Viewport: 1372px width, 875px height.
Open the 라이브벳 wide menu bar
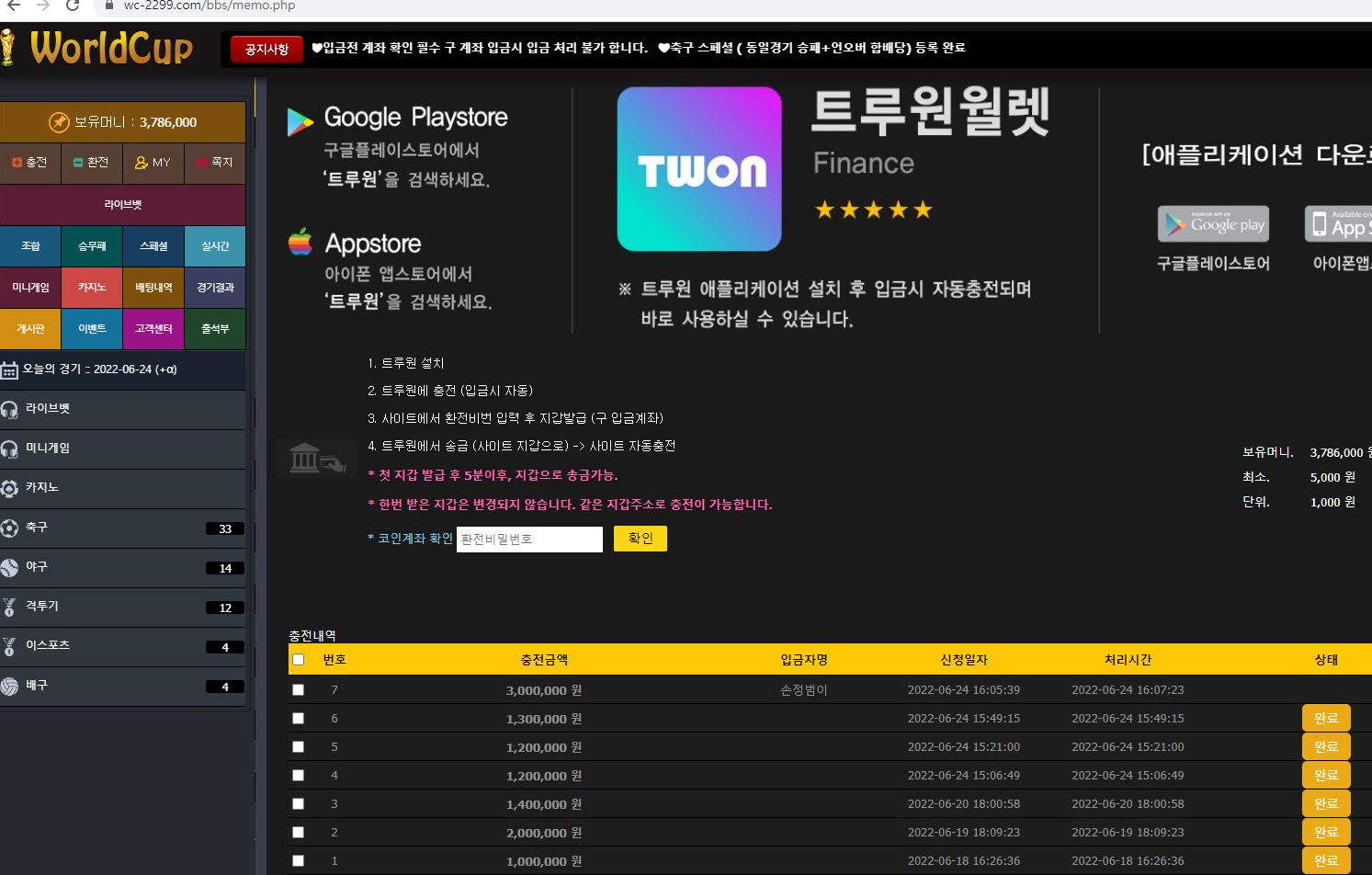pyautogui.click(x=123, y=204)
